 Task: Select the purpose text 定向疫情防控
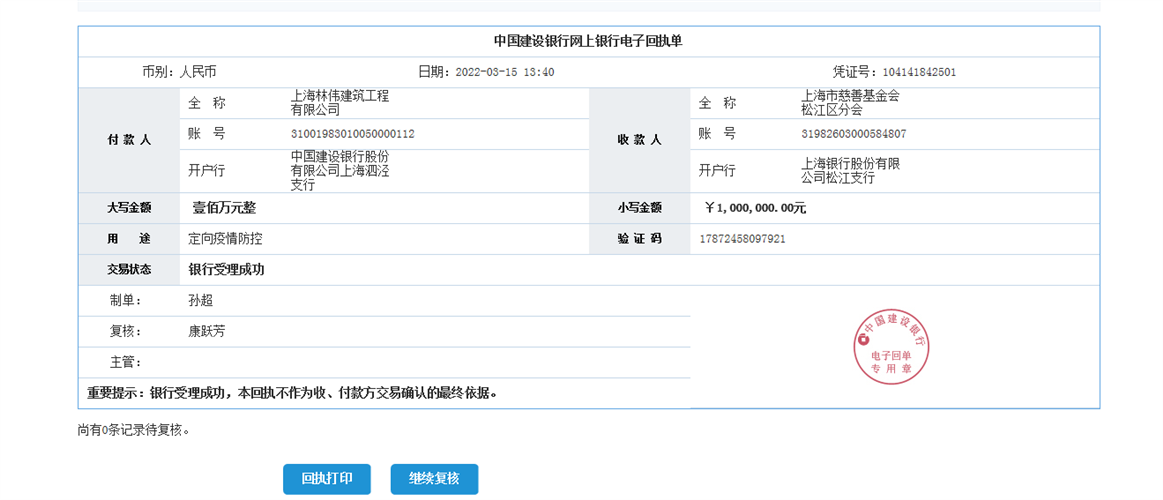[225, 239]
